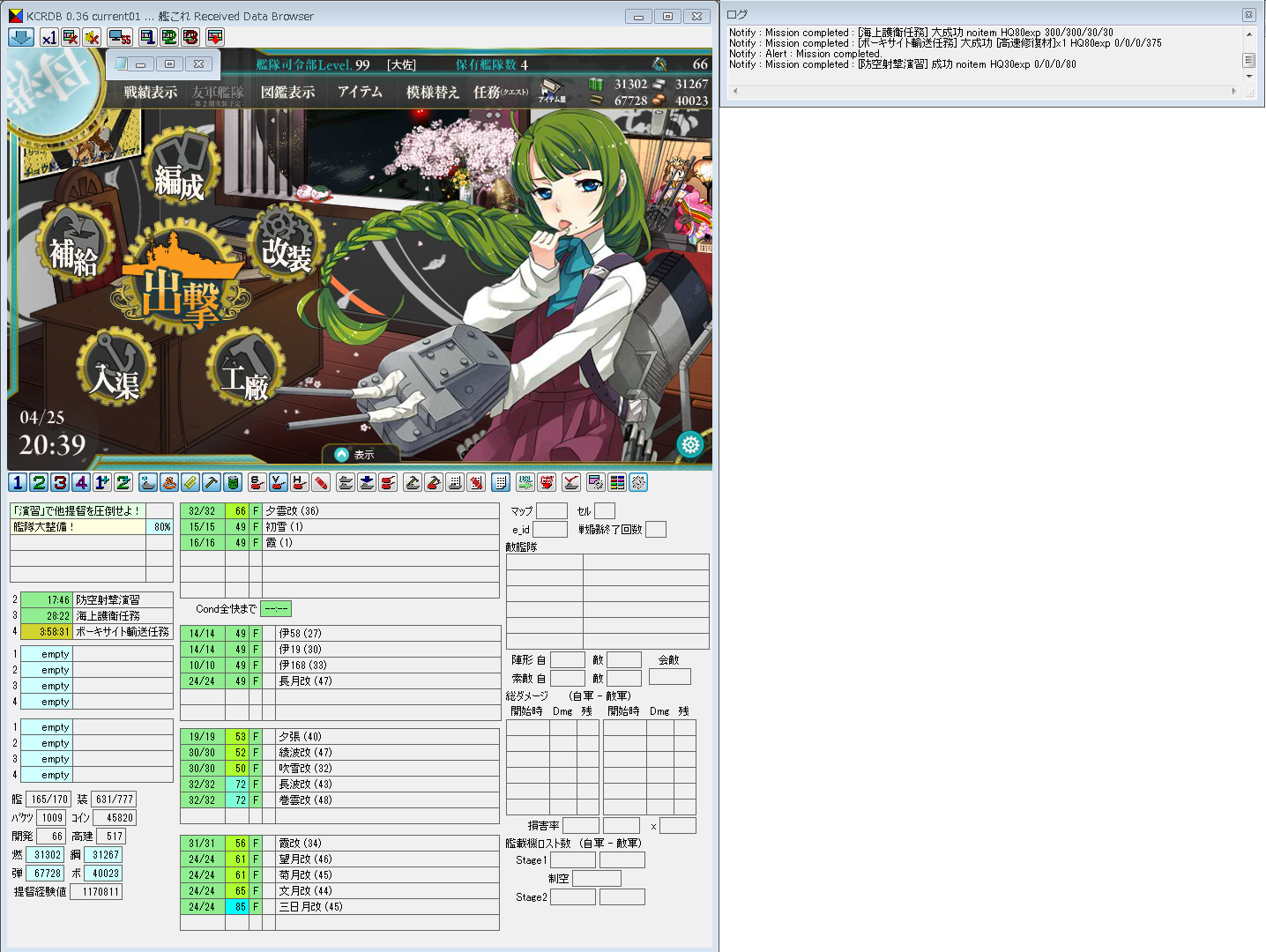Toggle the mute sound speaker icon
The image size is (1266, 952).
coord(92,37)
